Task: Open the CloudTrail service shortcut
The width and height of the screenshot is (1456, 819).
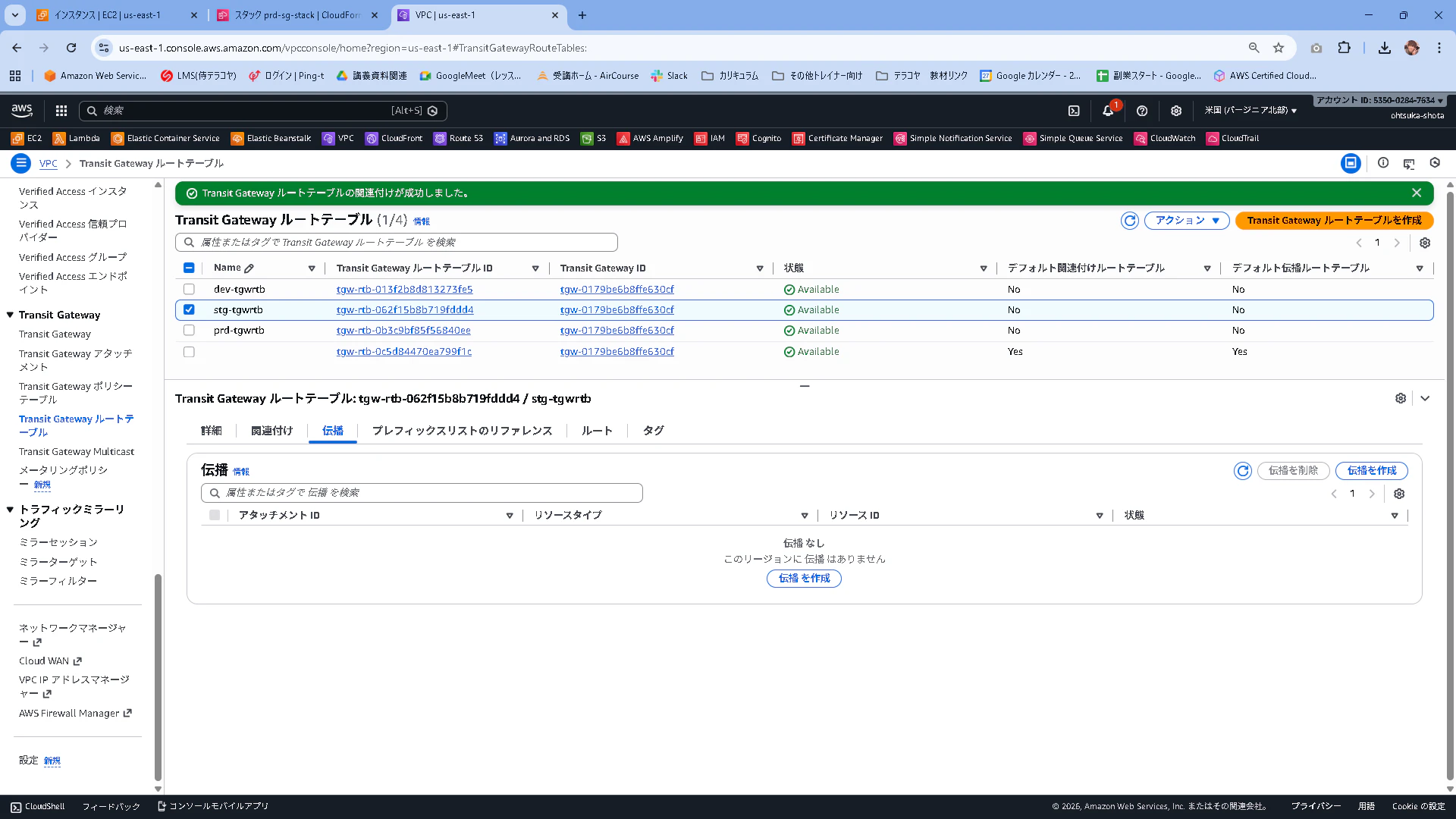Action: (1232, 139)
